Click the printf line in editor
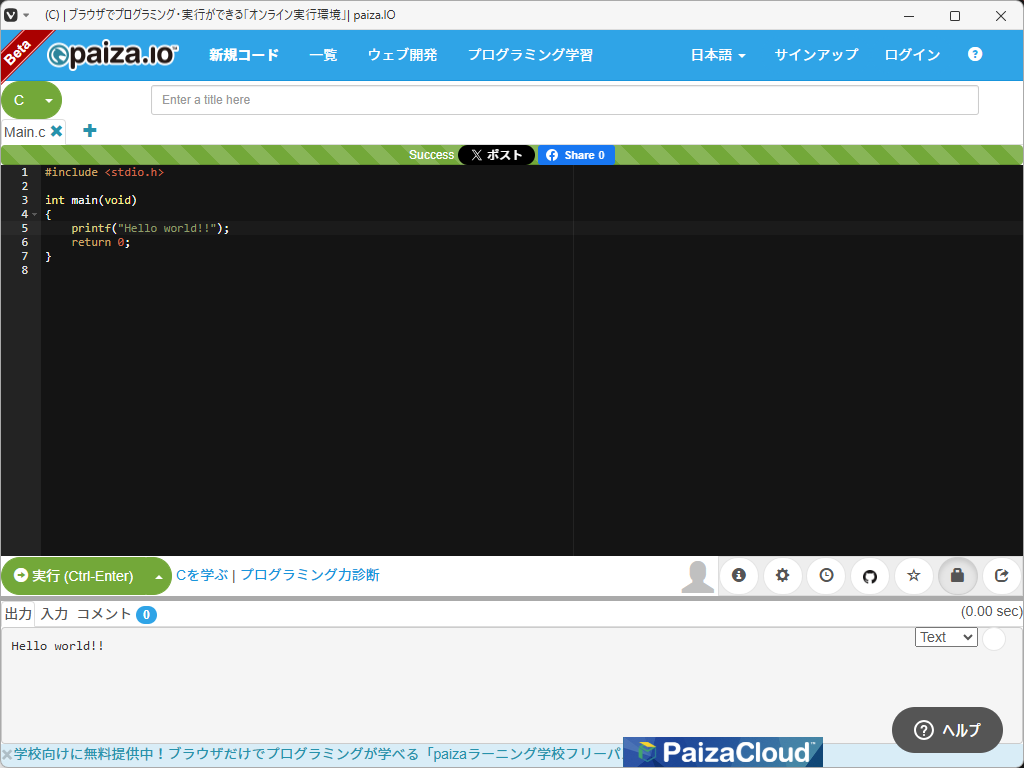Image resolution: width=1024 pixels, height=768 pixels. (x=150, y=228)
